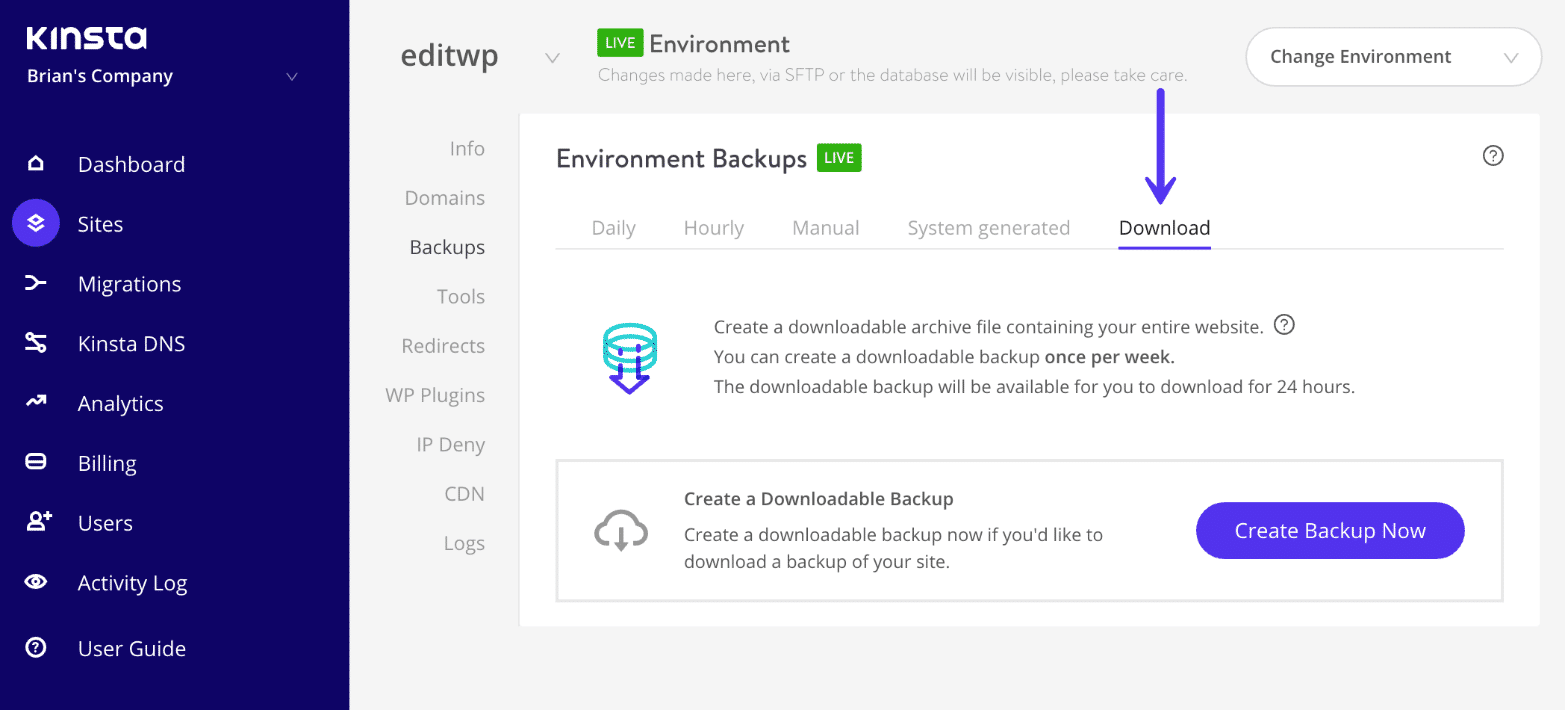Navigate to the Redirects section
Image resolution: width=1565 pixels, height=710 pixels.
click(443, 345)
